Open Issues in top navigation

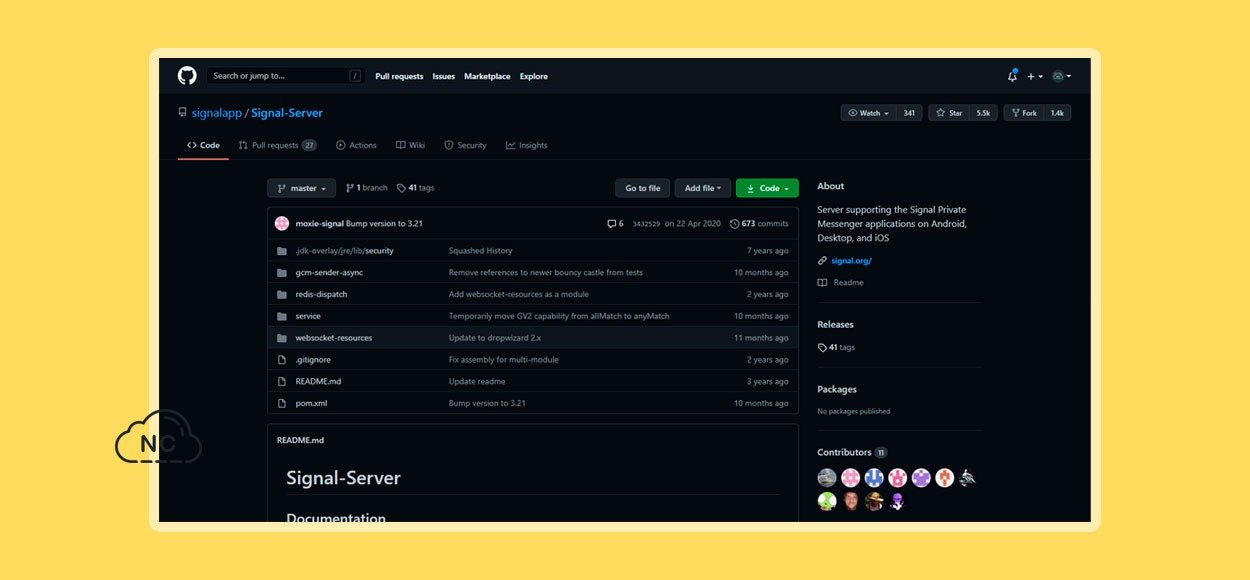coord(444,76)
